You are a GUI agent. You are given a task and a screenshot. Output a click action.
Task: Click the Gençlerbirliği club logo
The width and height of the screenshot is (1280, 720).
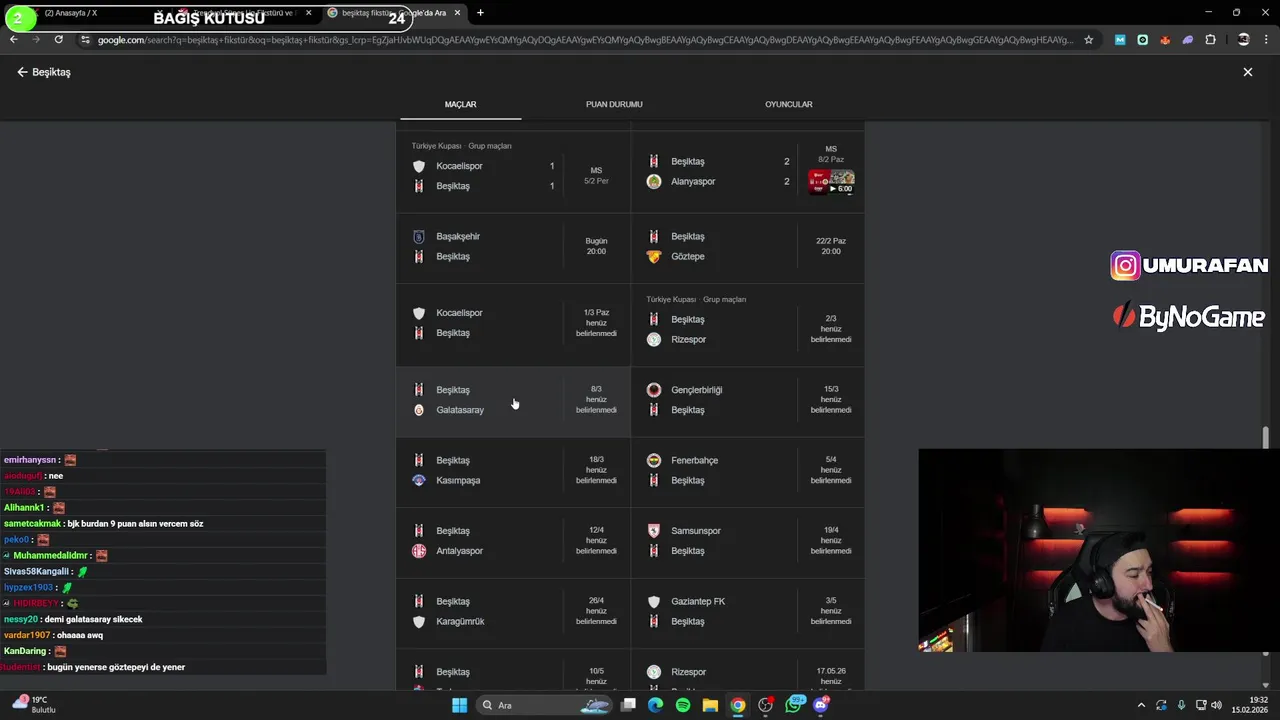[654, 390]
